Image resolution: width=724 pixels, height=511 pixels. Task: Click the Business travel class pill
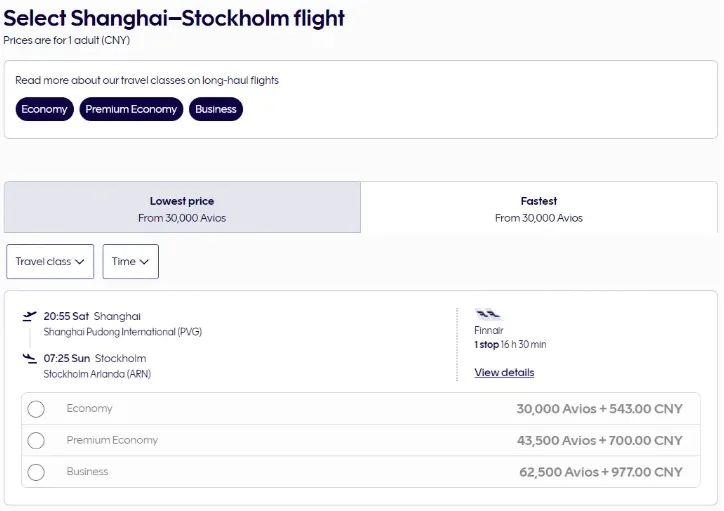(x=216, y=109)
